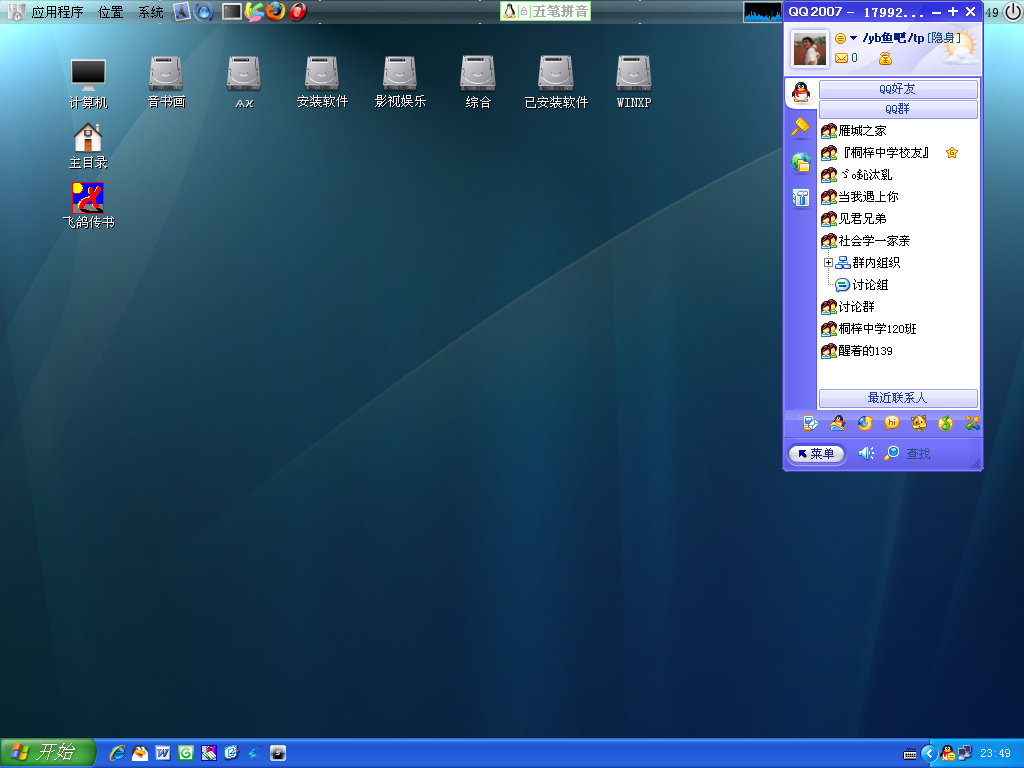Open the 影视娱乐 drive icon
Image resolution: width=1024 pixels, height=768 pixels.
click(400, 82)
